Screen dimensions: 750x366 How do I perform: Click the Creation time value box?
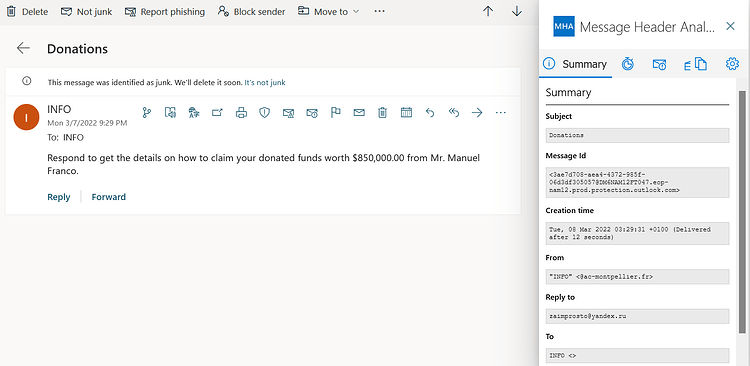[x=637, y=233]
